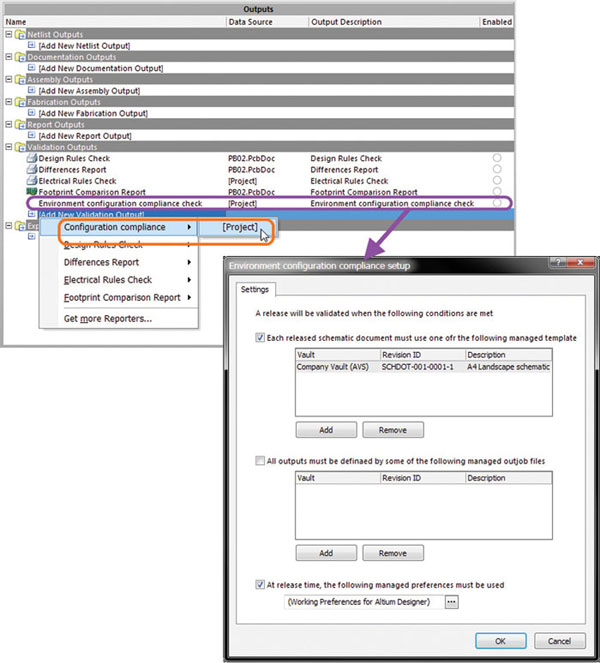Enable the managed outjob files requirement checkbox
The image size is (600, 663).
point(257,459)
